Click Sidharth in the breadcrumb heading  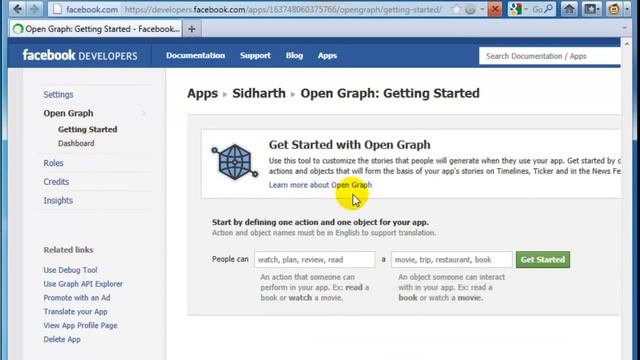(259, 93)
